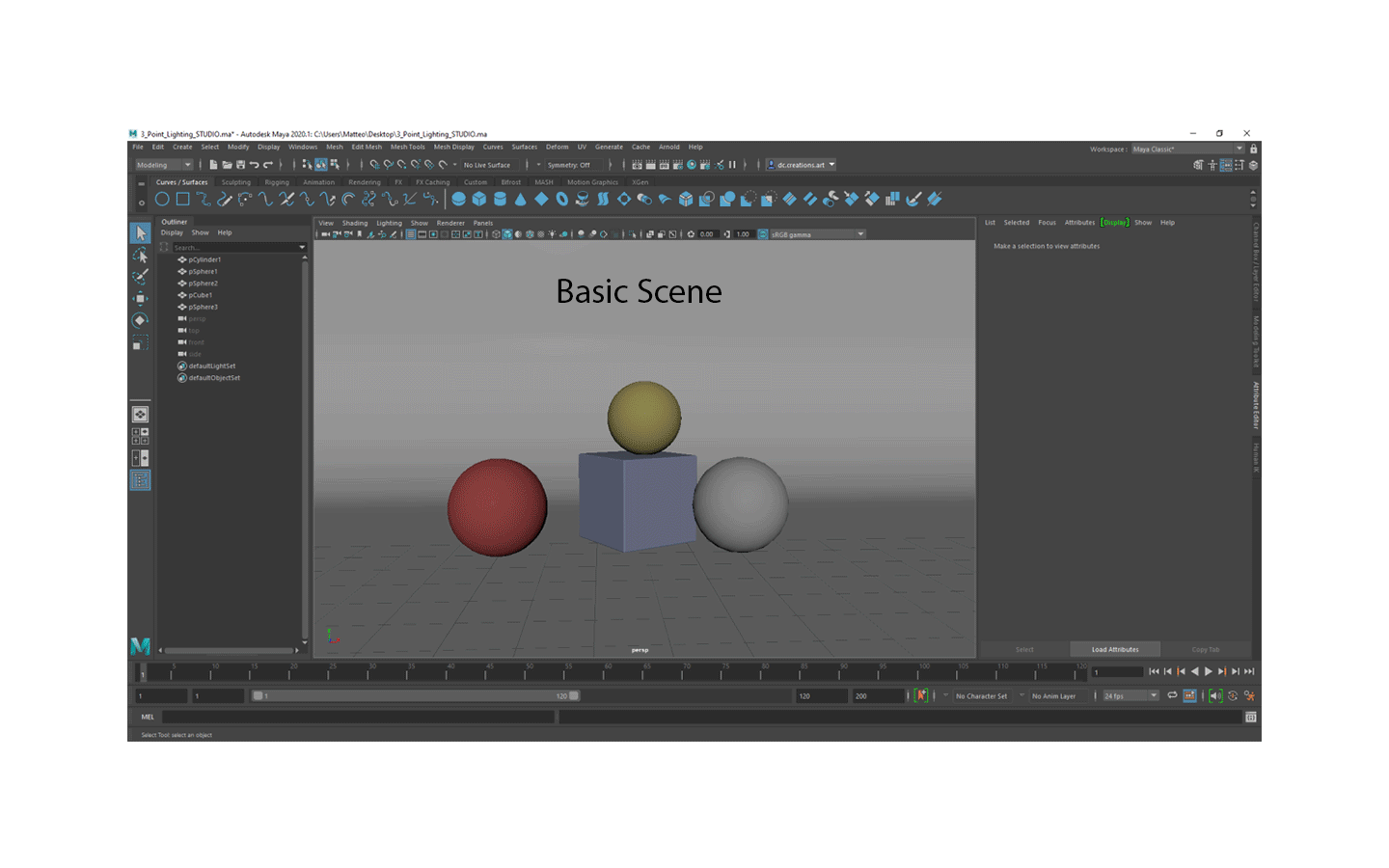Undo the last action via toolbar arrow
The image size is (1389, 868).
click(x=255, y=165)
